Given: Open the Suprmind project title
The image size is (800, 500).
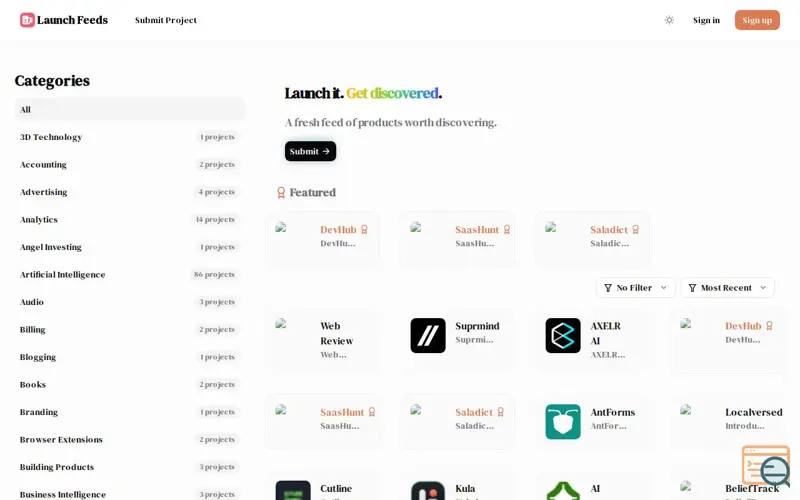Looking at the screenshot, I should [x=477, y=326].
